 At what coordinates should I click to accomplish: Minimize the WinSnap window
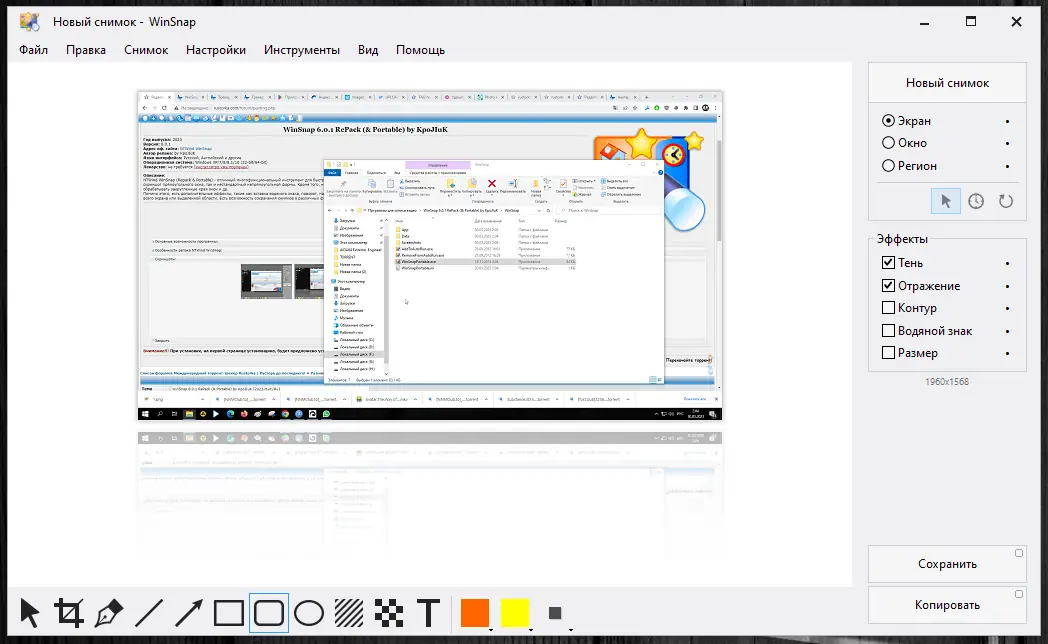[x=924, y=22]
